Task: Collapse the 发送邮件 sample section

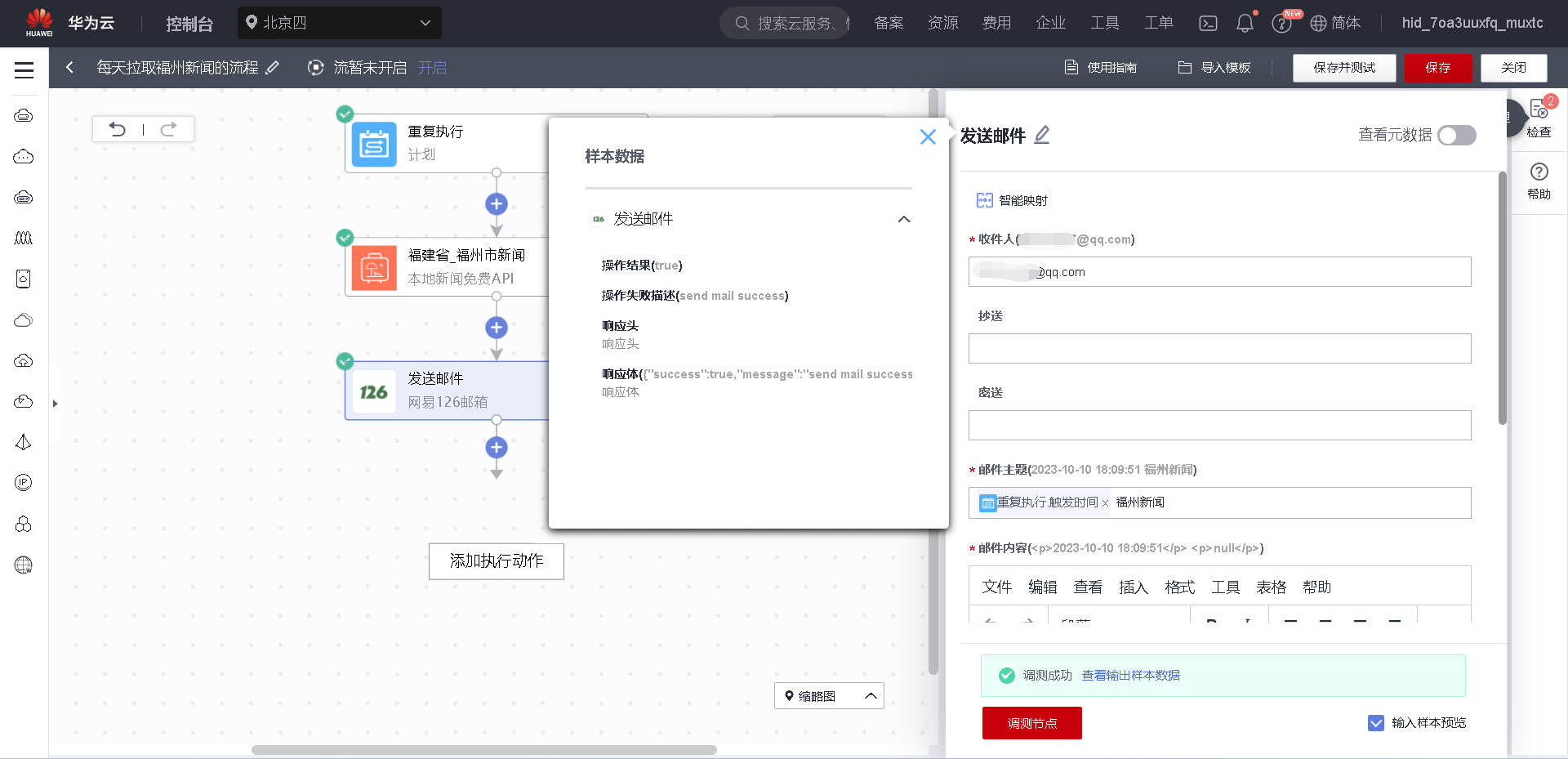Action: (904, 219)
